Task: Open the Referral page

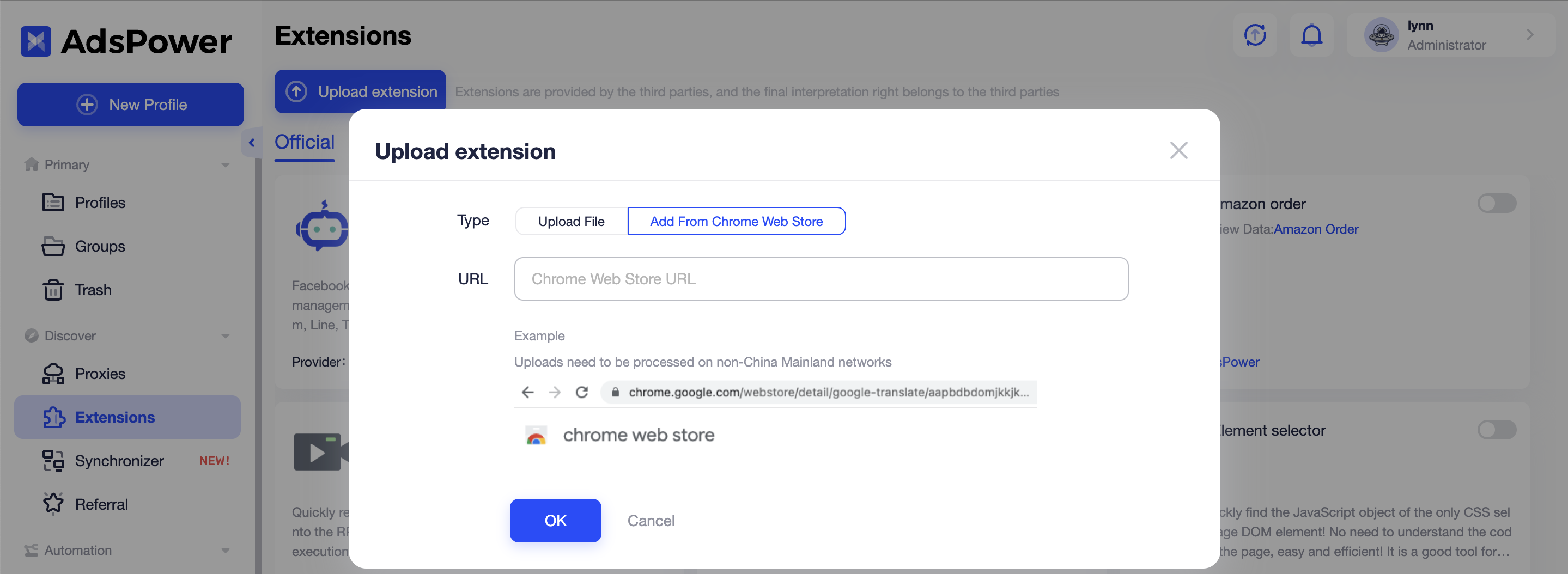Action: click(101, 505)
